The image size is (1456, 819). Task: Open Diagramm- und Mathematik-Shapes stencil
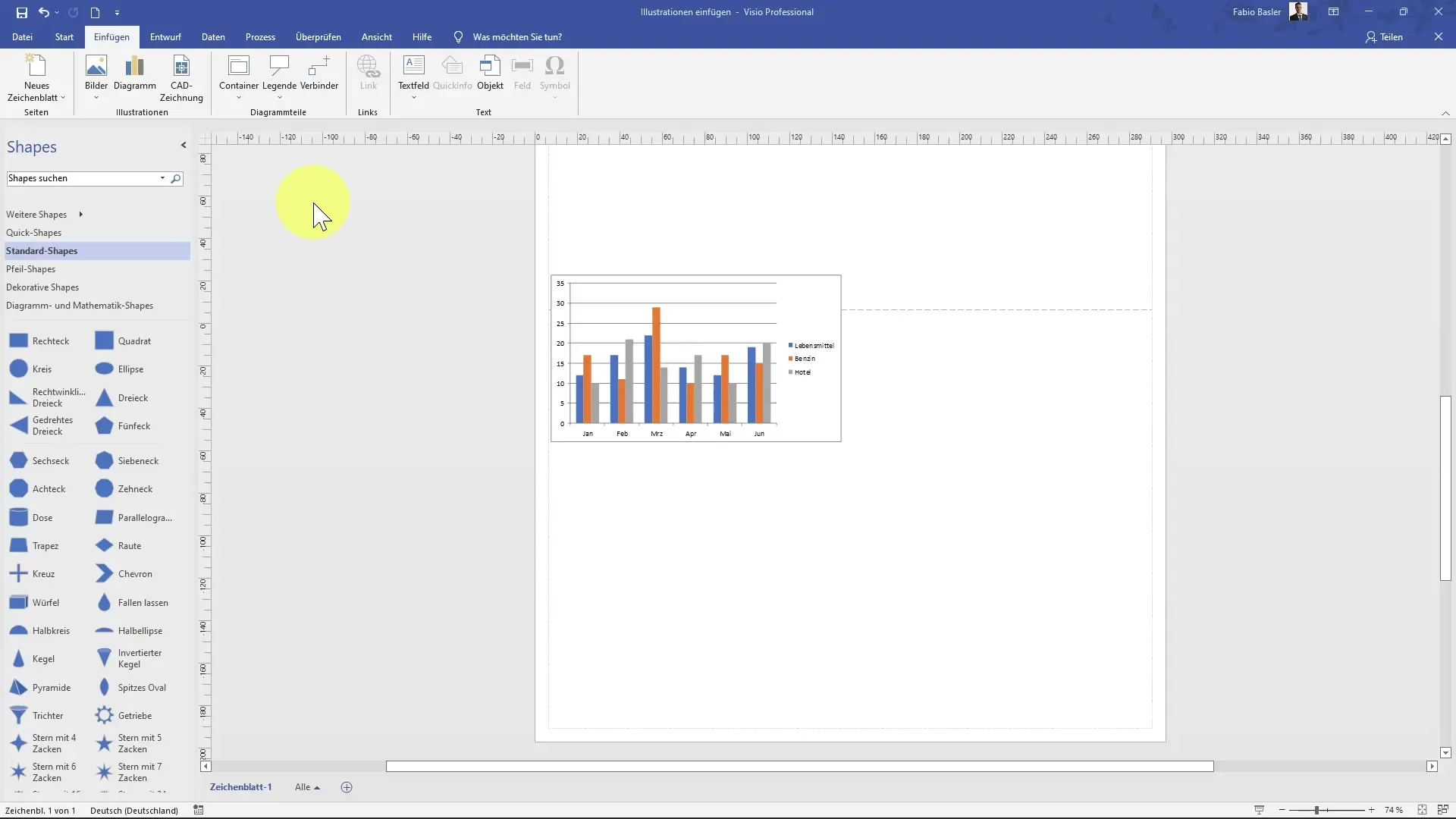point(80,306)
